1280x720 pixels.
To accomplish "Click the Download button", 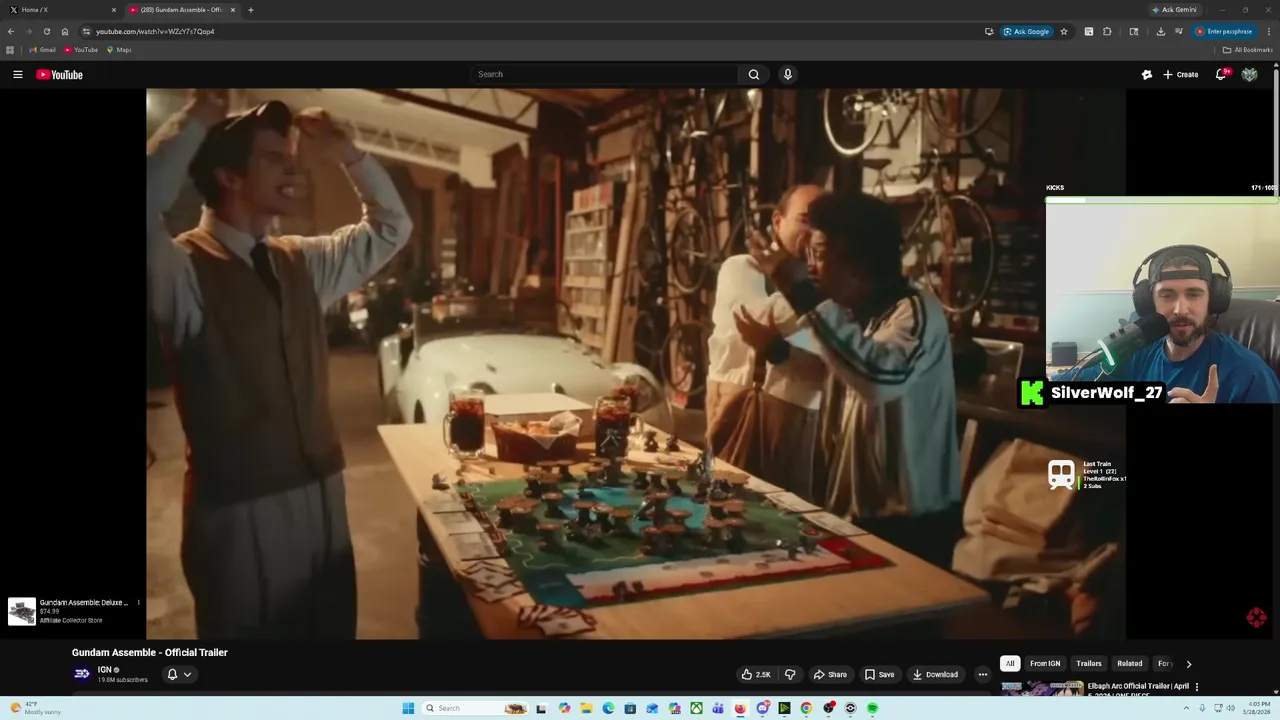I will click(x=935, y=674).
